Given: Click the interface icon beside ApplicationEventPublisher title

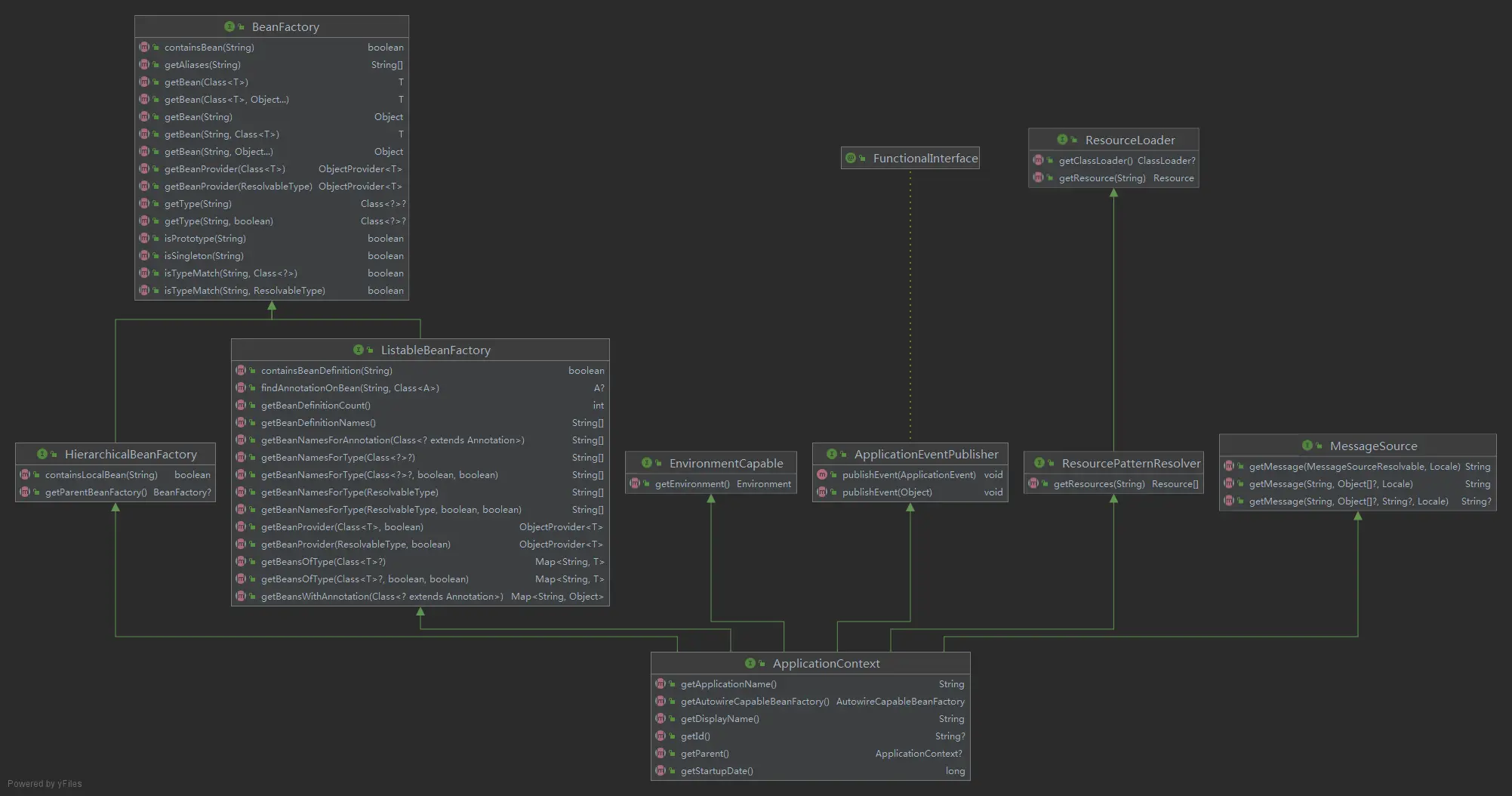Looking at the screenshot, I should 832,454.
